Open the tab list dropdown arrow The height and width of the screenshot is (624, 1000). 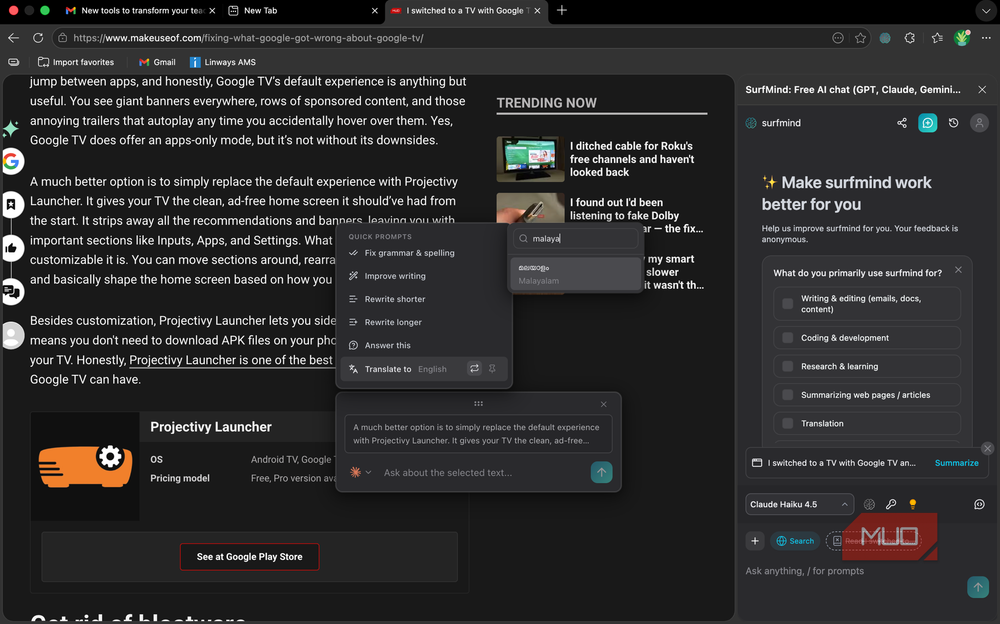click(986, 10)
